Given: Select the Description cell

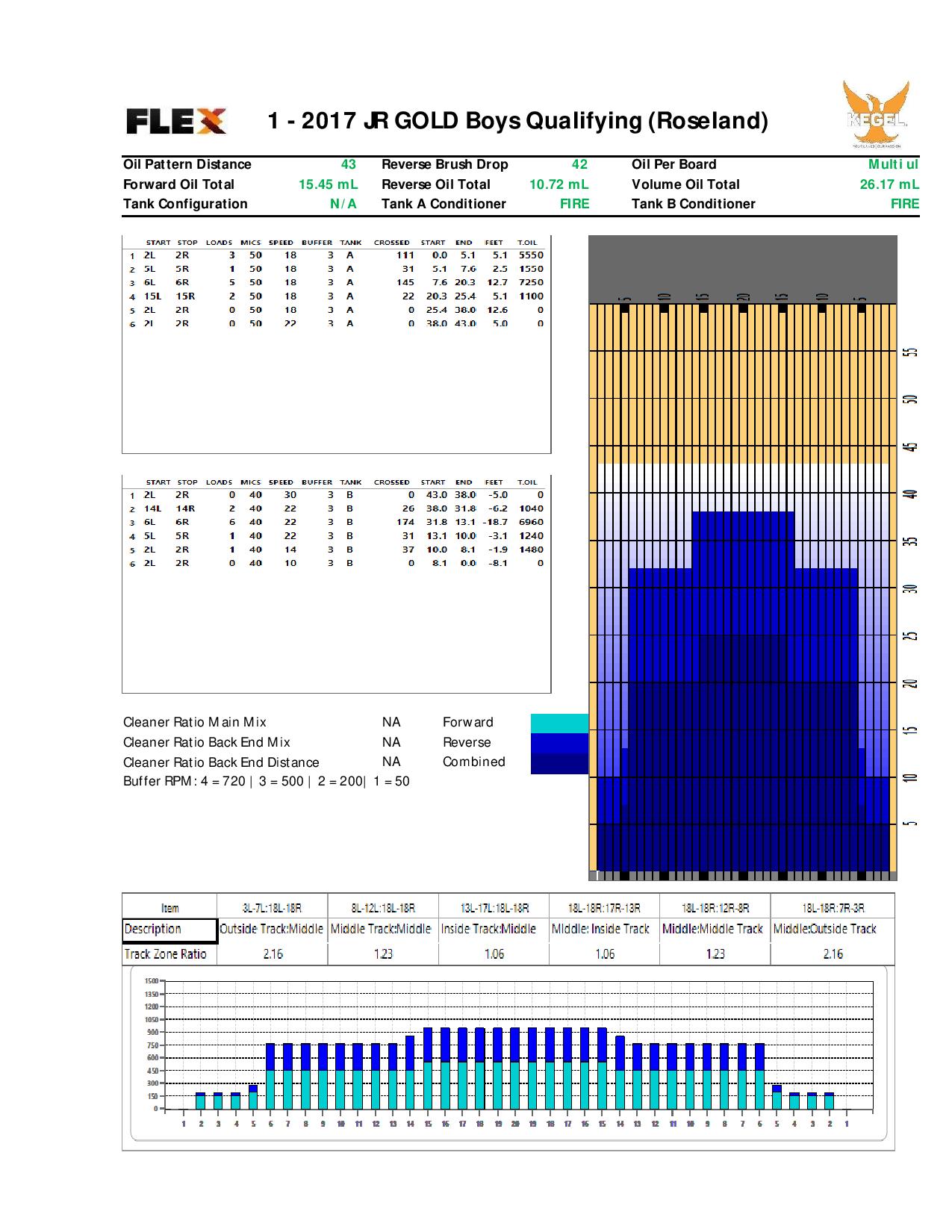Looking at the screenshot, I should point(170,930).
